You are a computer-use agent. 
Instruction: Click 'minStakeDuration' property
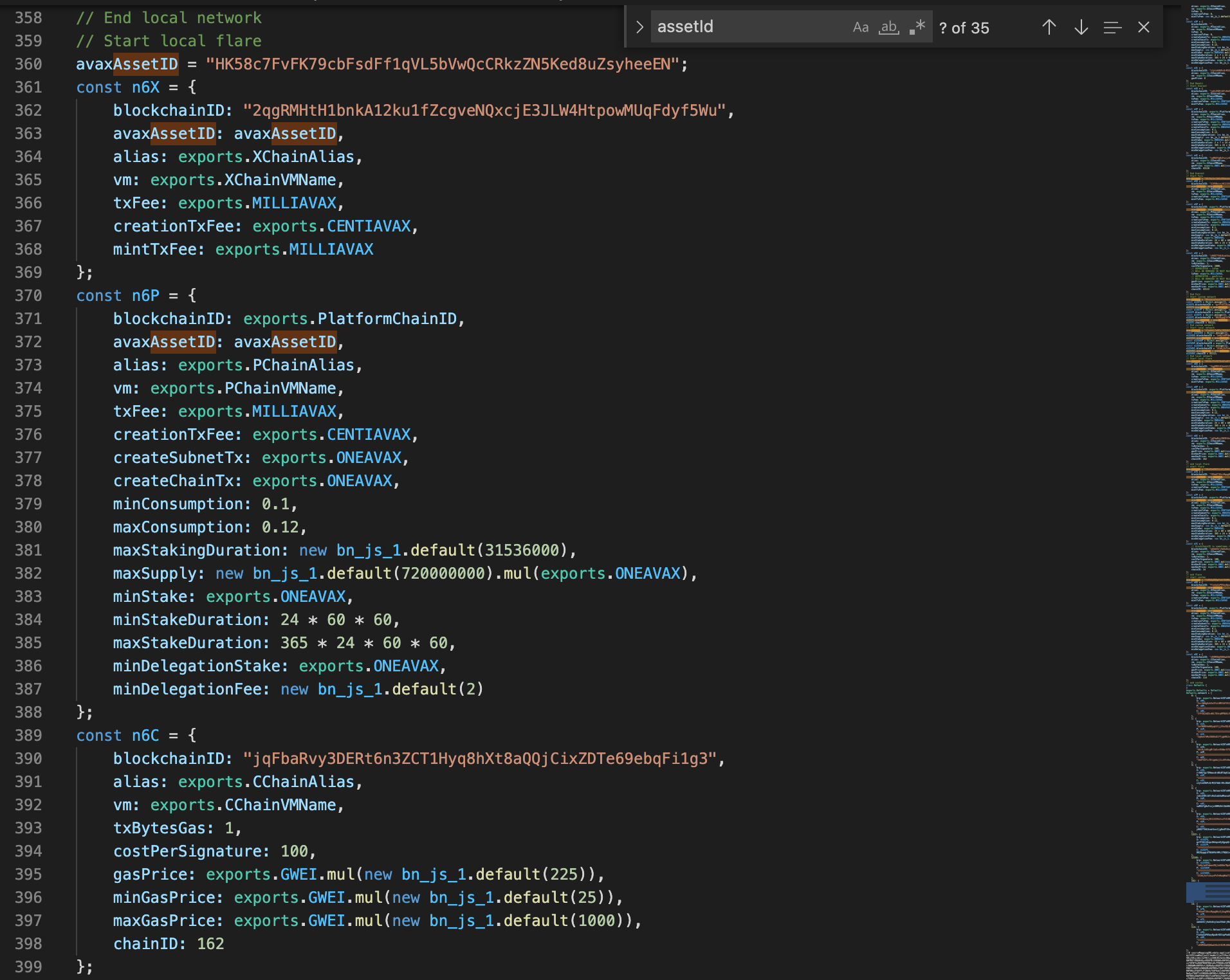pos(188,619)
